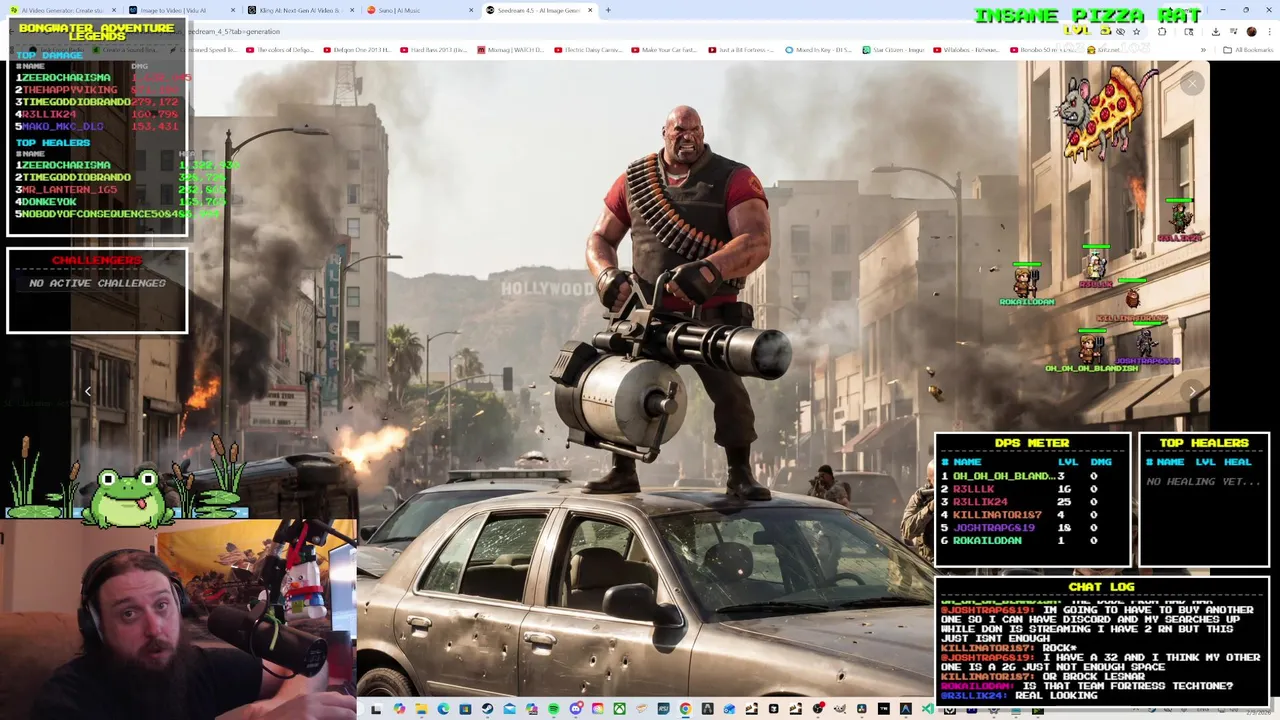
Task: Open Hard Bass 2013 bookmark
Action: point(435,50)
